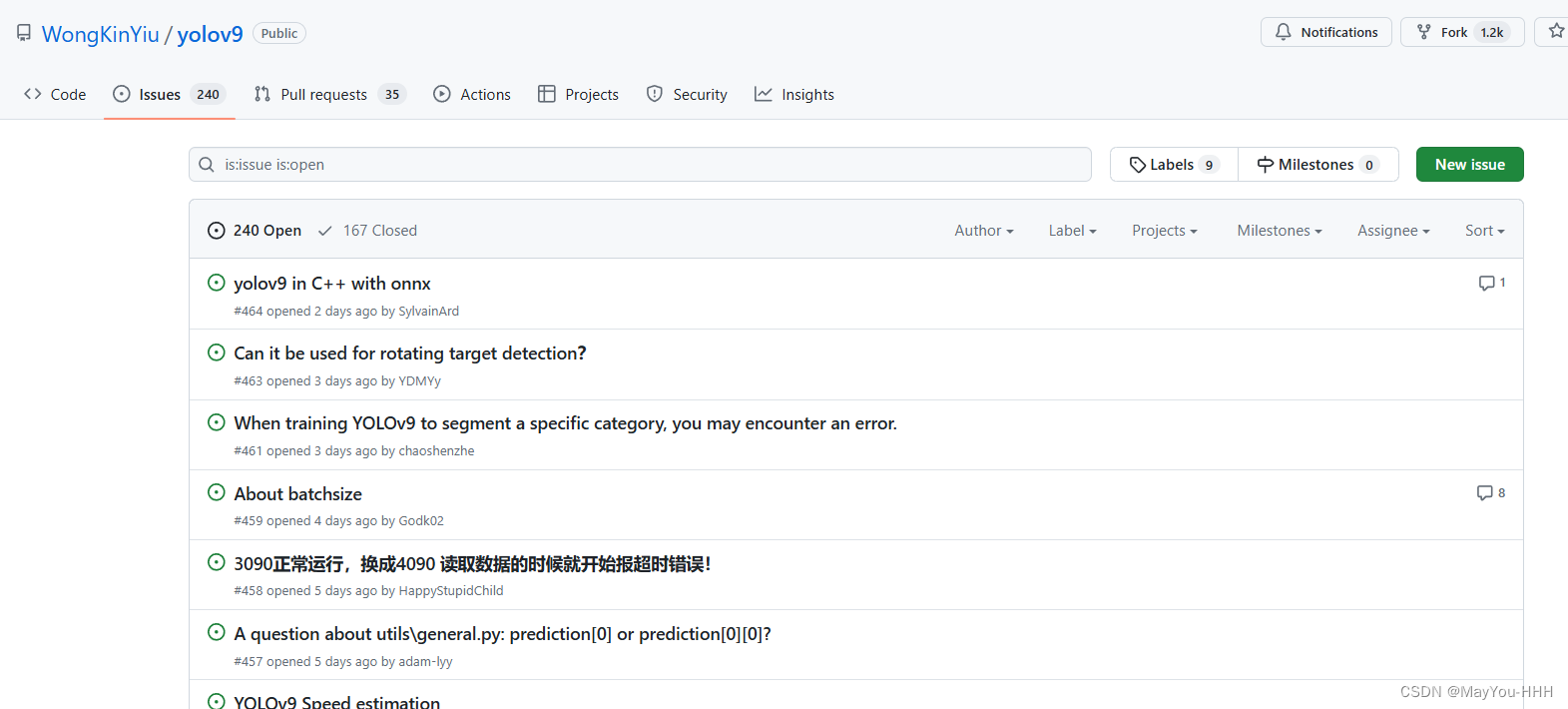Switch to the Issues tab
The width and height of the screenshot is (1568, 709).
(x=170, y=94)
